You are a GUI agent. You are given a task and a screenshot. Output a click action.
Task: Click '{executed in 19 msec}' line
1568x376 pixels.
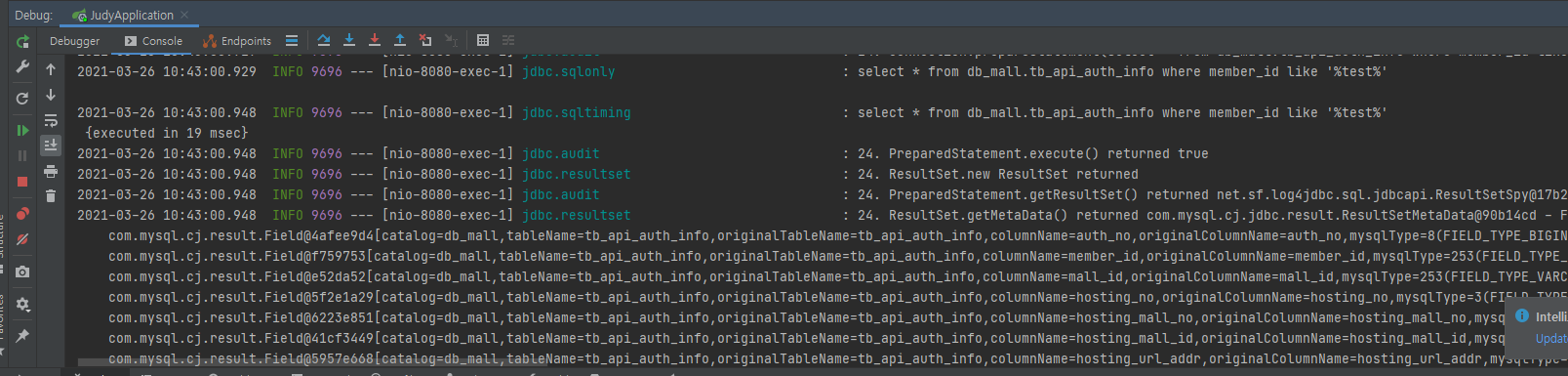pos(167,133)
